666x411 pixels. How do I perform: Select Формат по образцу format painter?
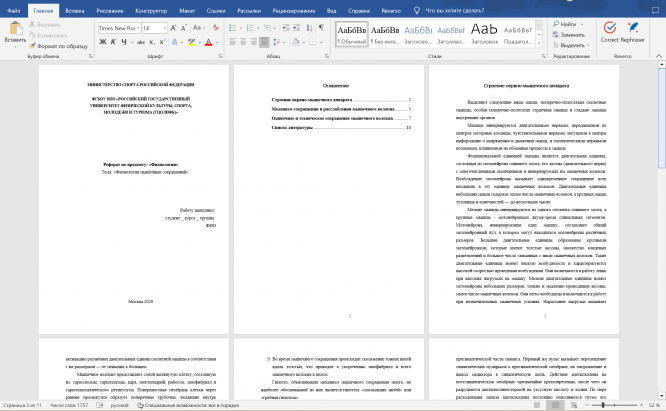59,46
